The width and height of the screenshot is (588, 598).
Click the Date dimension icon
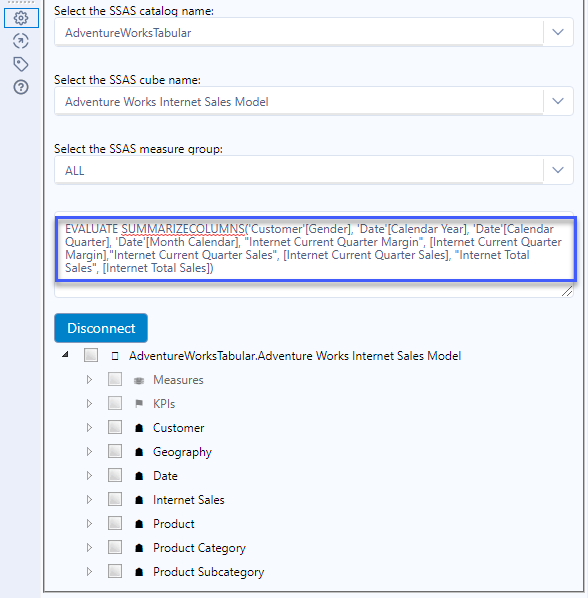point(139,476)
